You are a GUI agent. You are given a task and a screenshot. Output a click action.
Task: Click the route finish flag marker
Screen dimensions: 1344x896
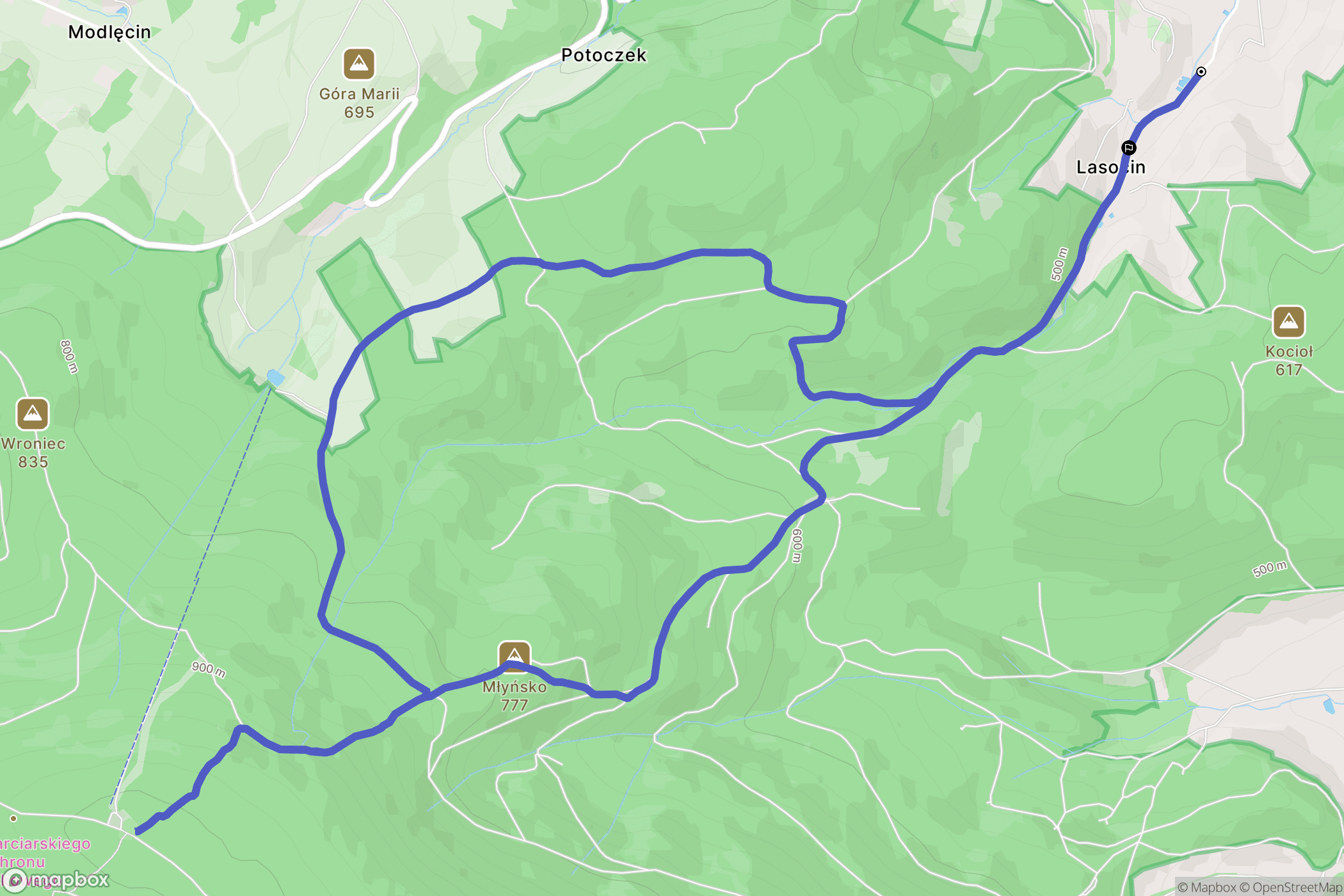[x=1129, y=148]
